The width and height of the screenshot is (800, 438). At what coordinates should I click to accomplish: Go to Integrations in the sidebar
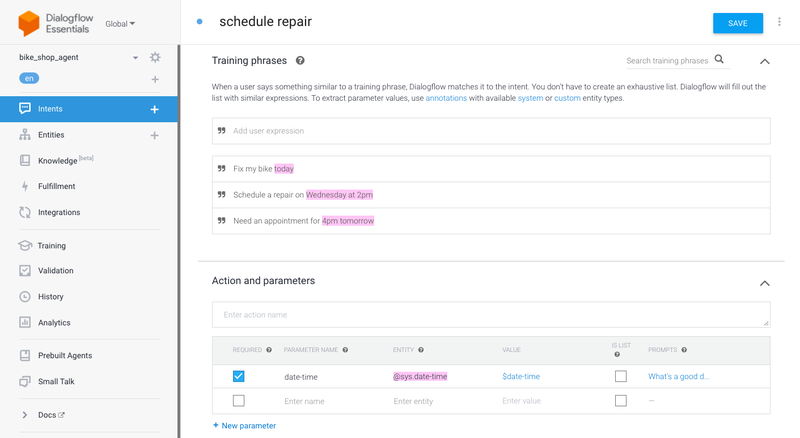click(58, 212)
